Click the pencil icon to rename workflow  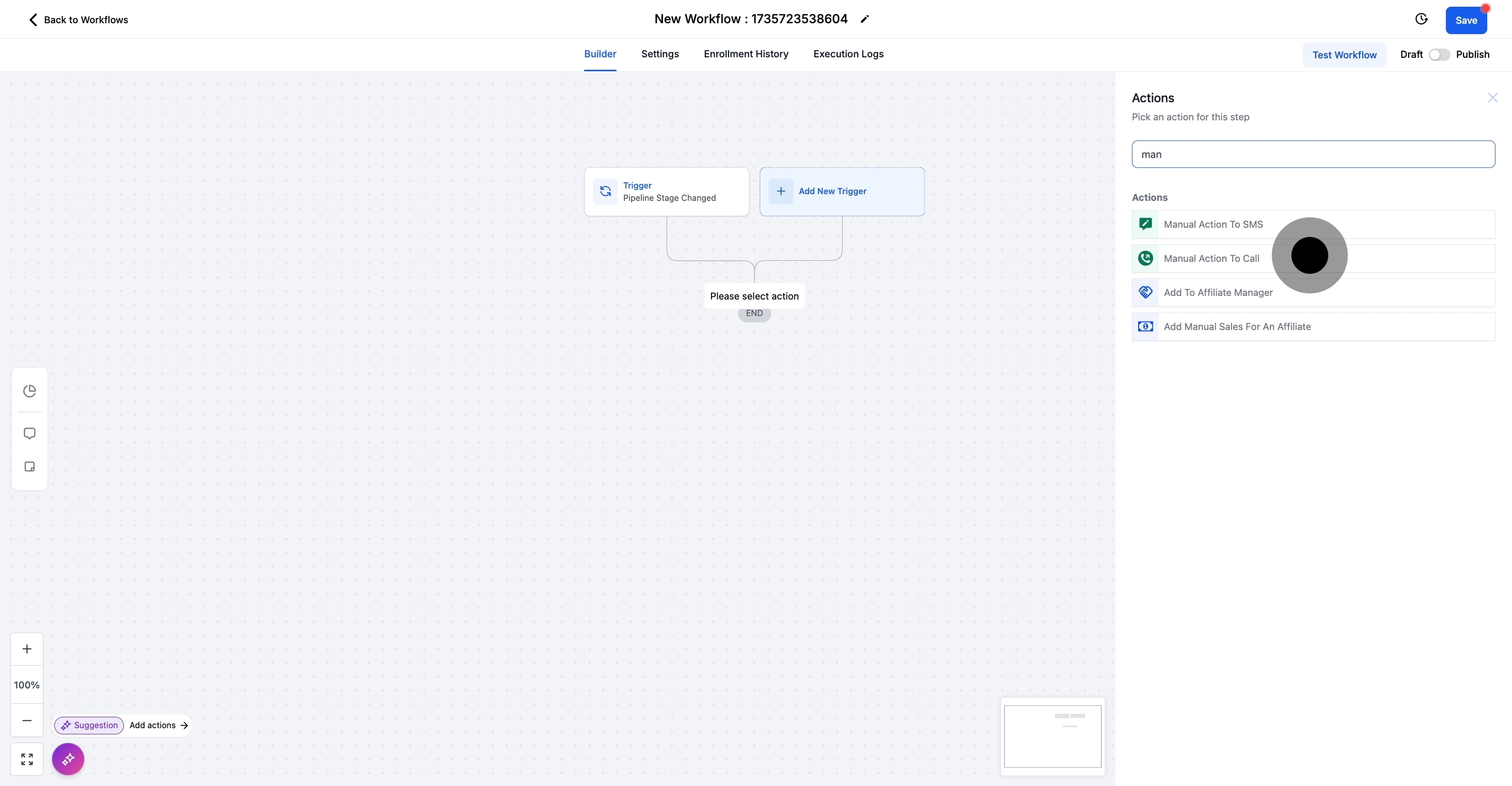864,20
